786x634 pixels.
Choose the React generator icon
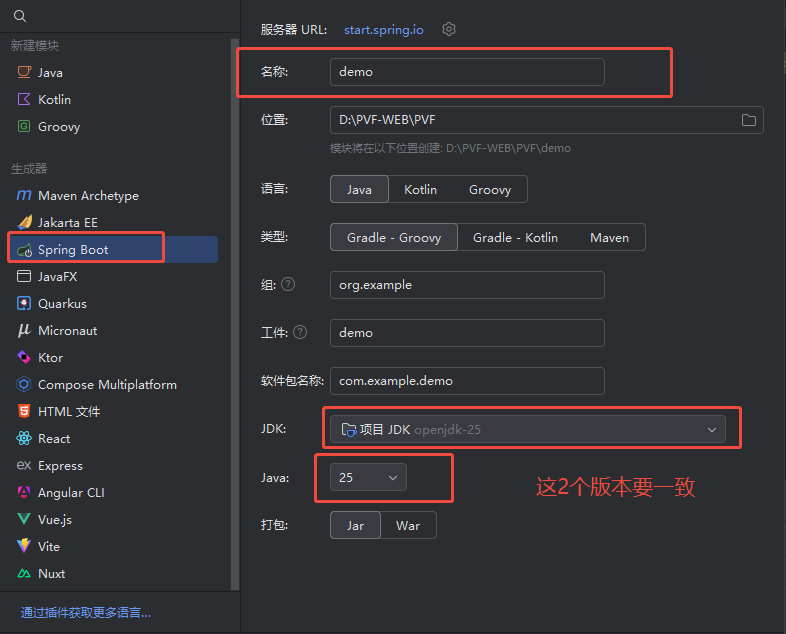click(x=24, y=439)
